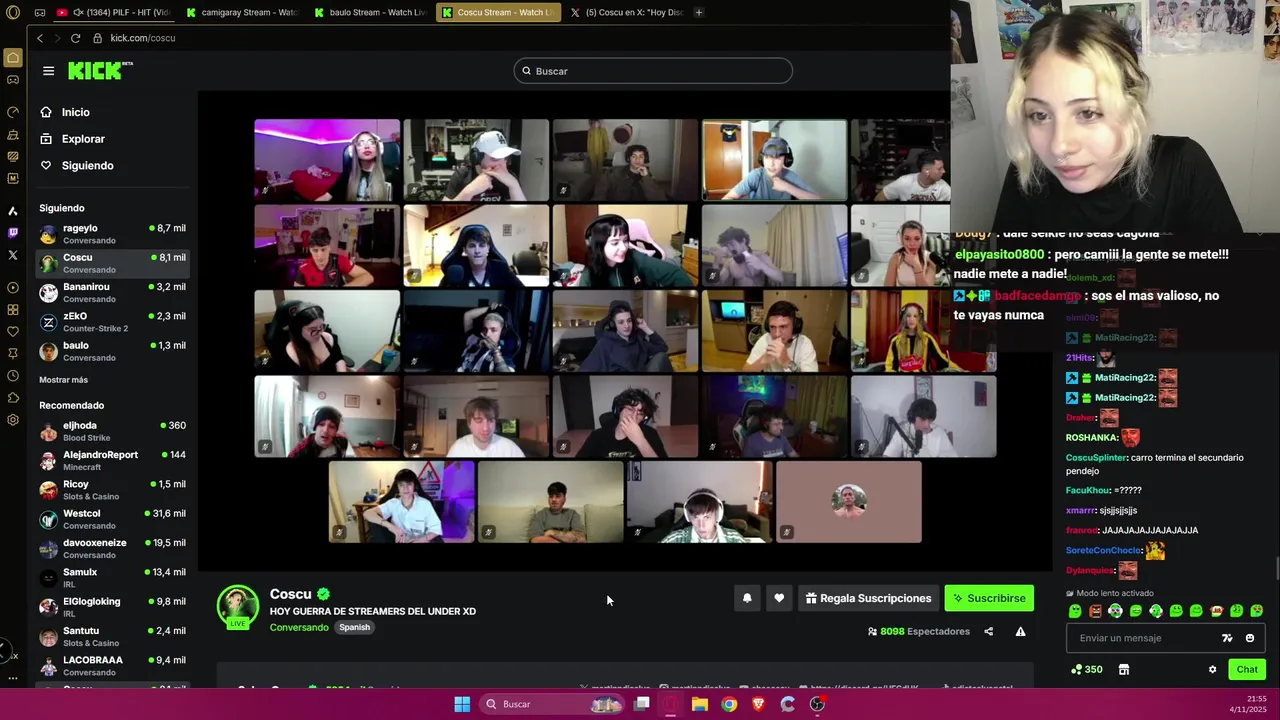Image resolution: width=1280 pixels, height=720 pixels.
Task: Open rageylo channel in followed list
Action: (x=112, y=234)
